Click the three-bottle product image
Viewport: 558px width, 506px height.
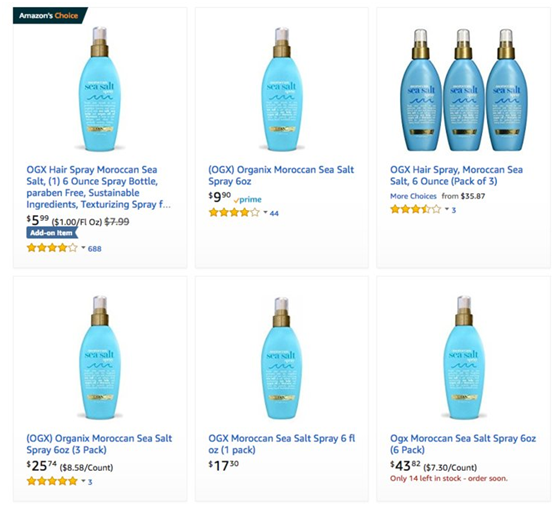tap(463, 90)
